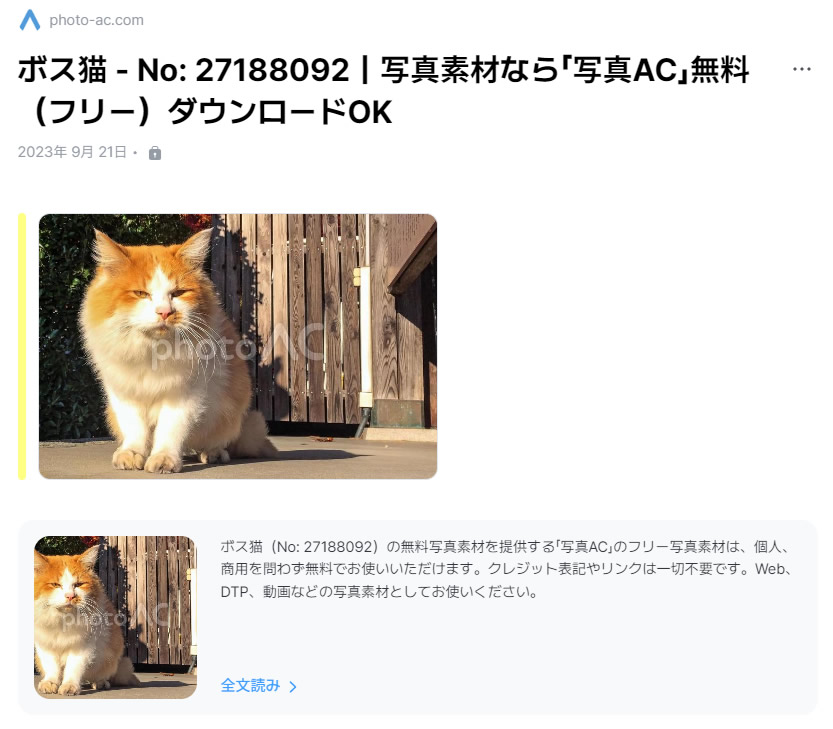Image resolution: width=833 pixels, height=729 pixels.
Task: Click the chevron arrow after 全文読み
Action: (293, 687)
